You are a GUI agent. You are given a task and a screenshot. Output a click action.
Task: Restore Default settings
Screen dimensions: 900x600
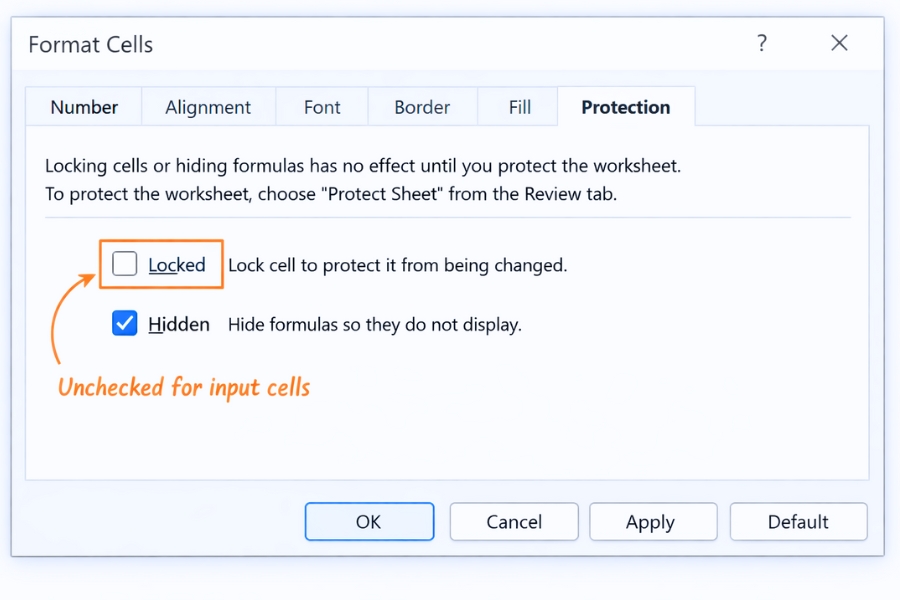pos(798,521)
